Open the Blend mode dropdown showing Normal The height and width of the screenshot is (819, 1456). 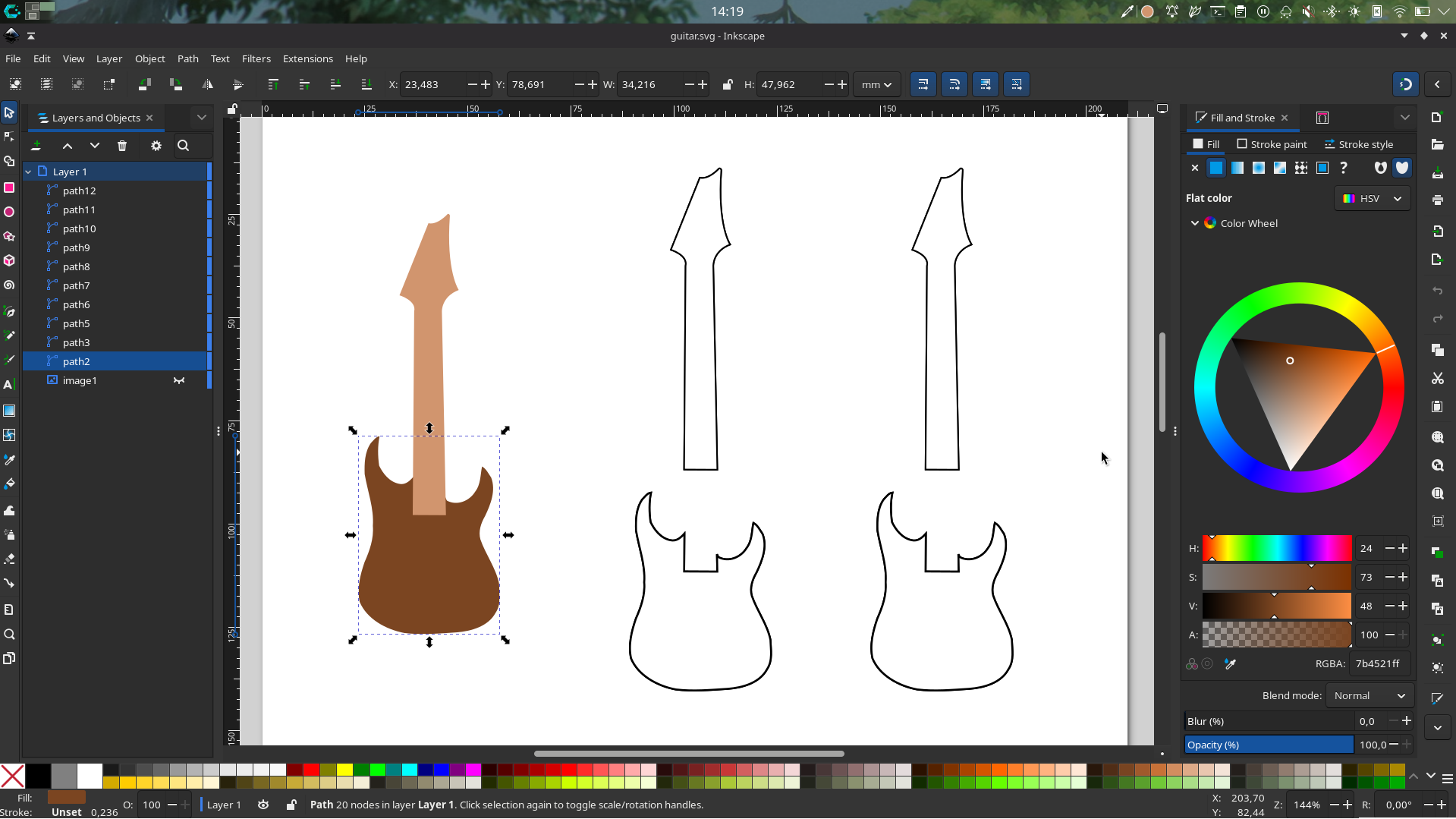point(1368,695)
